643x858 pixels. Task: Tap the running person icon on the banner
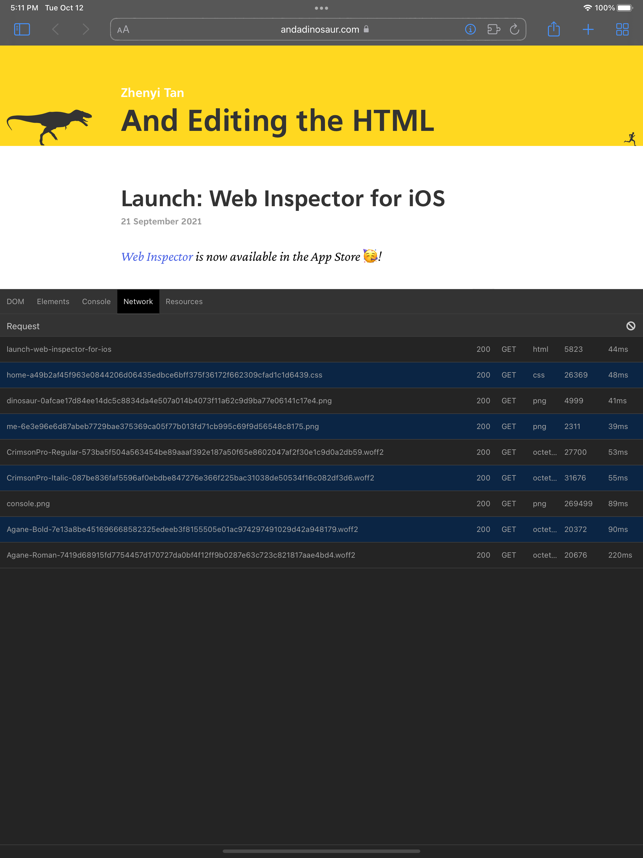[x=630, y=138]
